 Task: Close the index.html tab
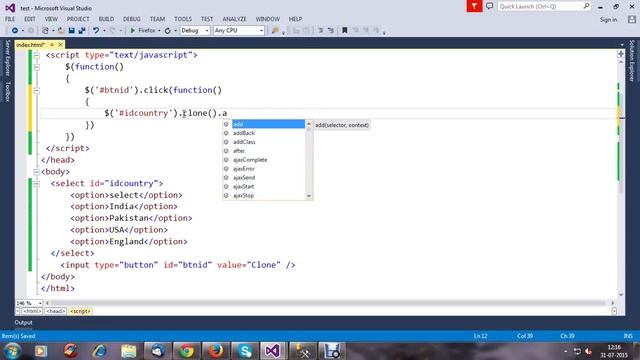coord(60,44)
